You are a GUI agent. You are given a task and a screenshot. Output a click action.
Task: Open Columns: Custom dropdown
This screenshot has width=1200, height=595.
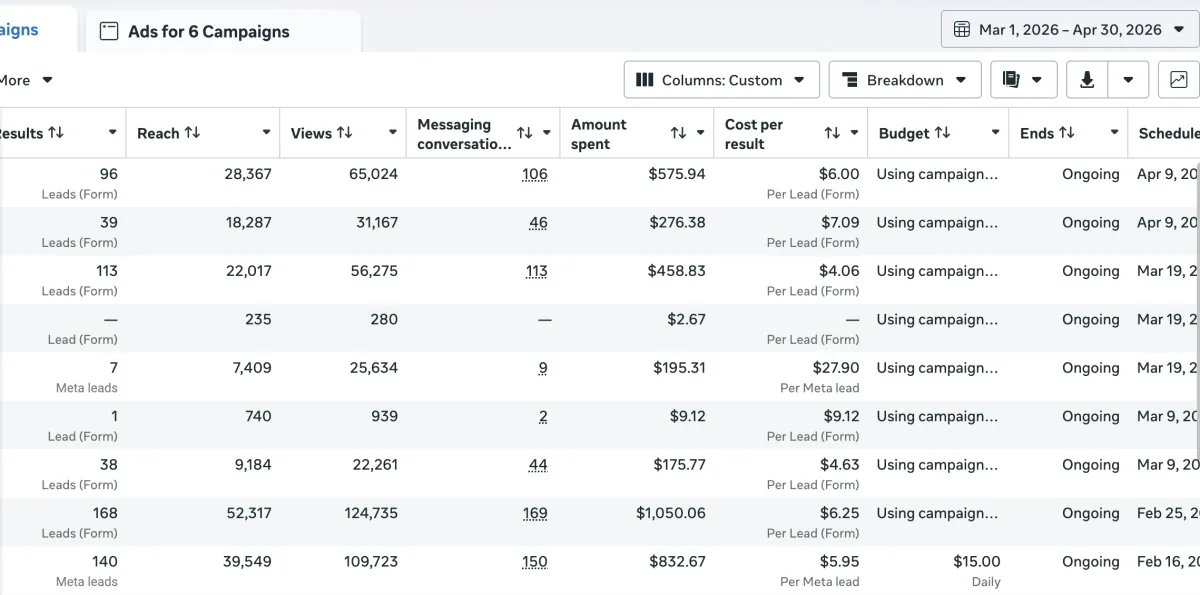(722, 80)
